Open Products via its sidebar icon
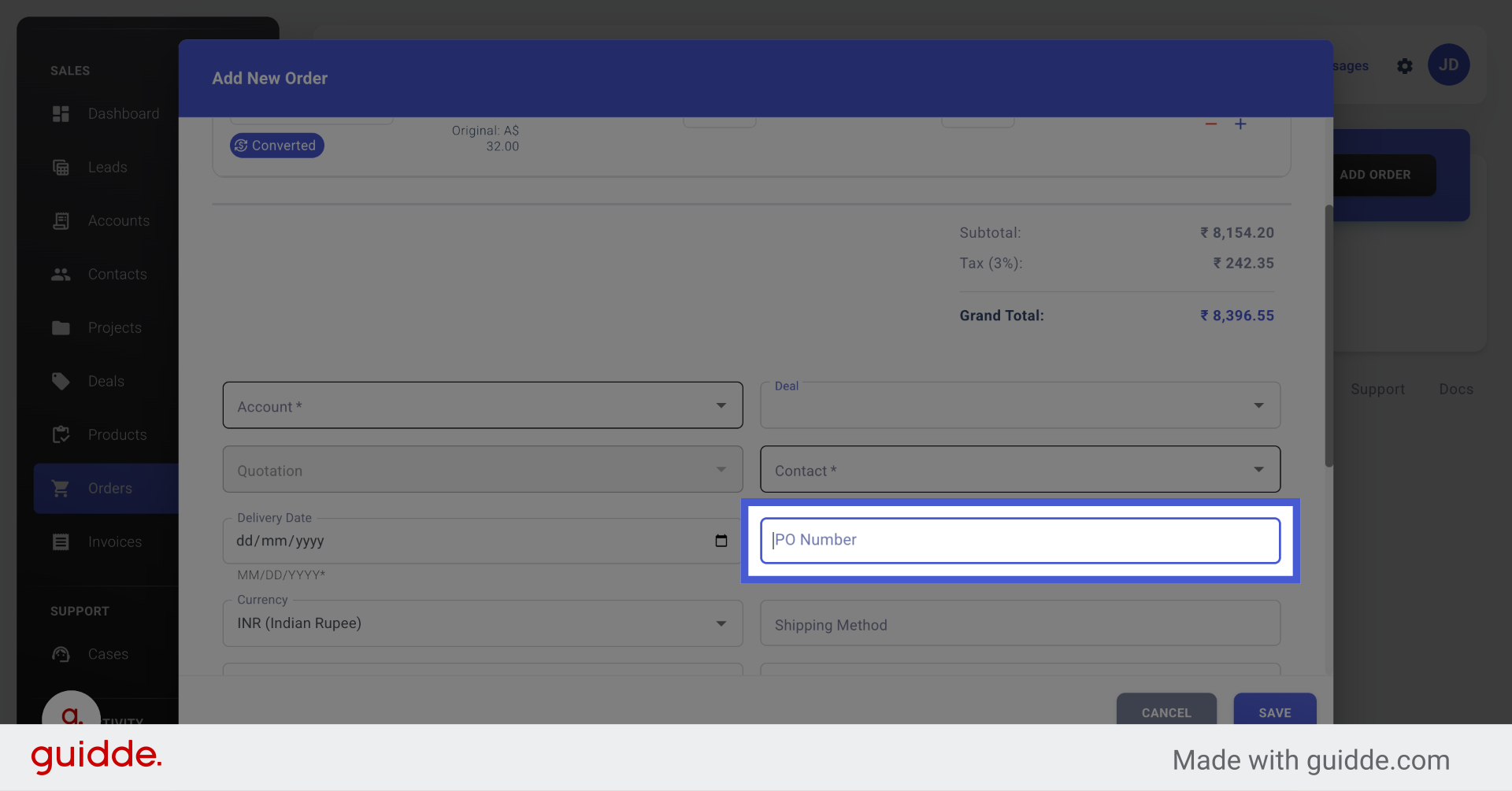The width and height of the screenshot is (1512, 791). pos(61,434)
